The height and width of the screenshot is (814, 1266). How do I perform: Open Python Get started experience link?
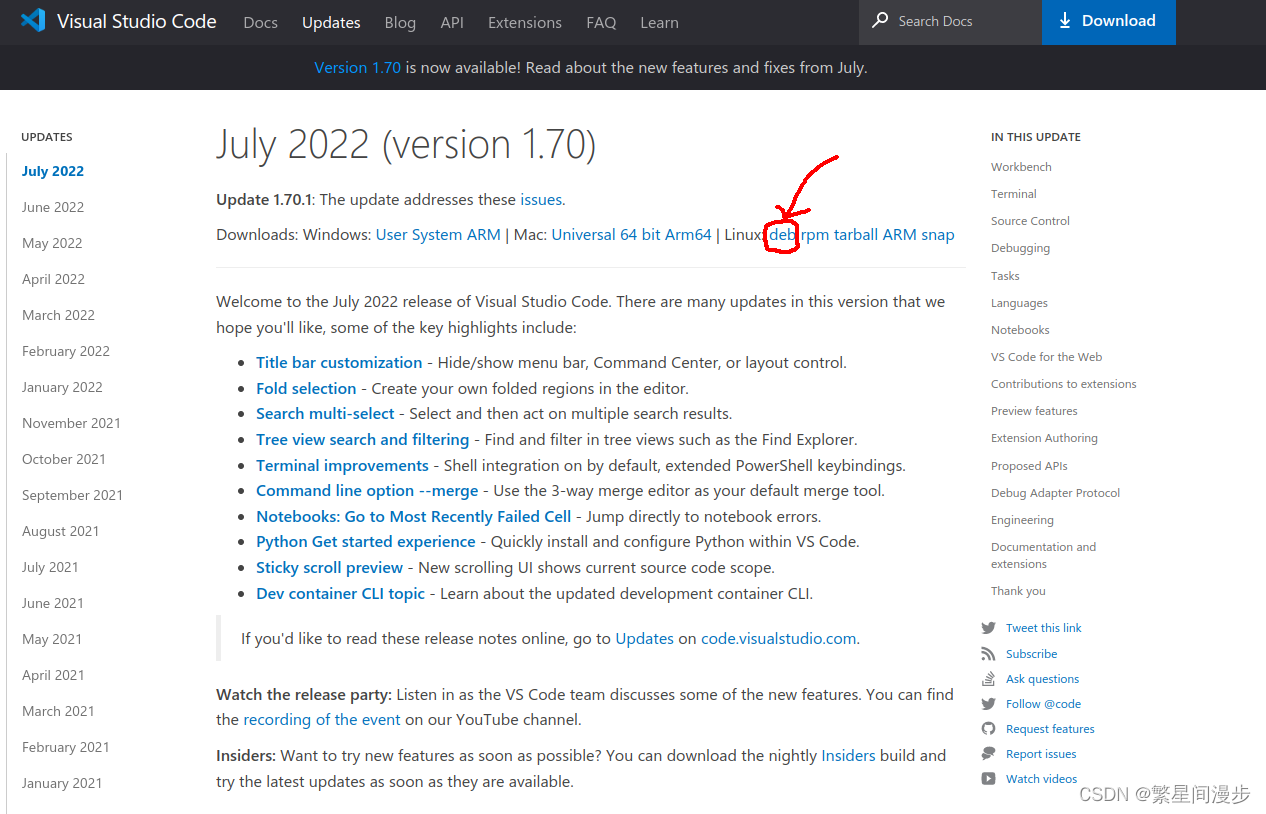pos(366,542)
